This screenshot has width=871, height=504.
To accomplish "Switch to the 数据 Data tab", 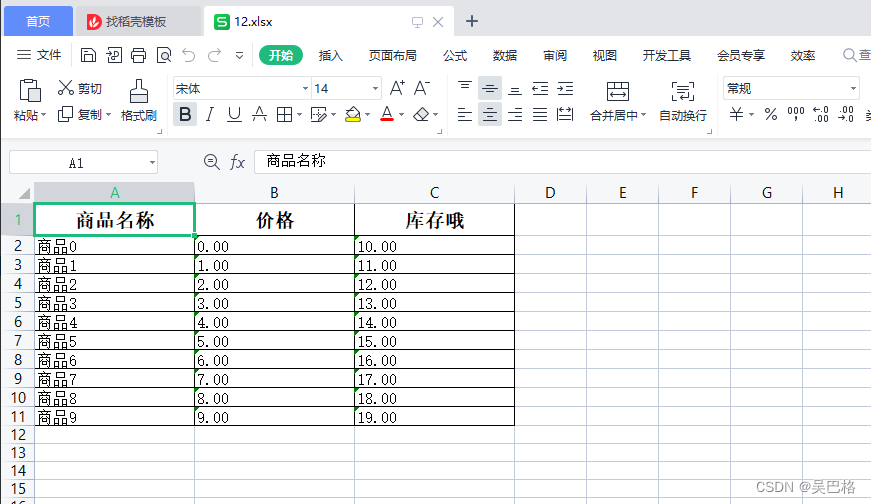I will point(505,56).
